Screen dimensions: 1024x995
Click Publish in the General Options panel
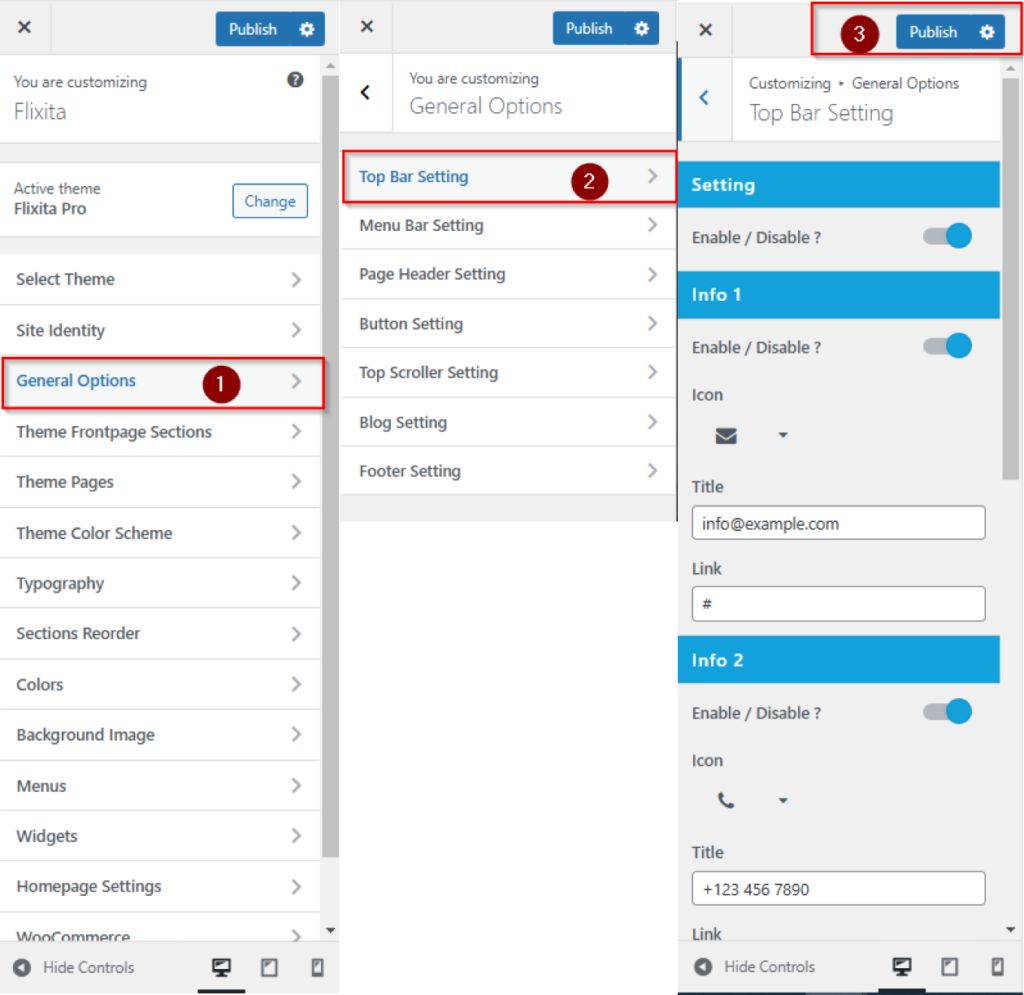click(588, 29)
